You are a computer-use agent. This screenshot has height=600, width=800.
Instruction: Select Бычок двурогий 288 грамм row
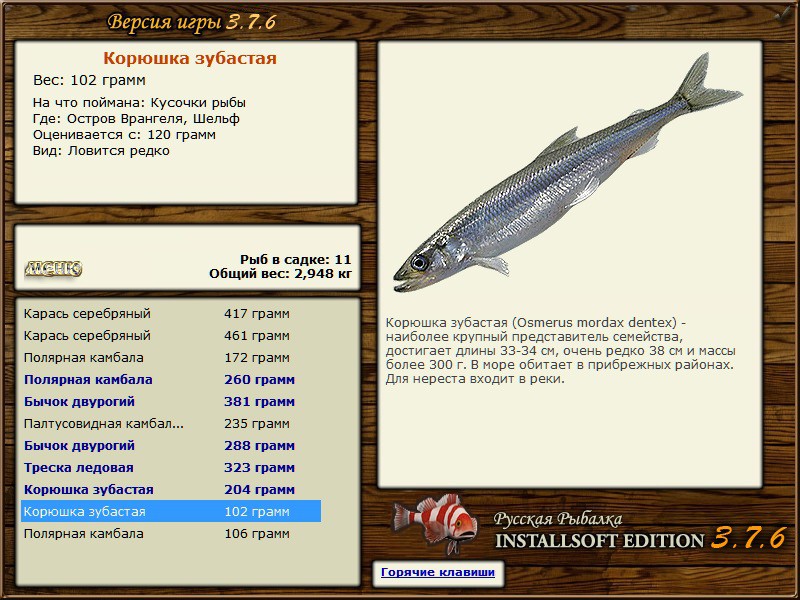coord(171,445)
